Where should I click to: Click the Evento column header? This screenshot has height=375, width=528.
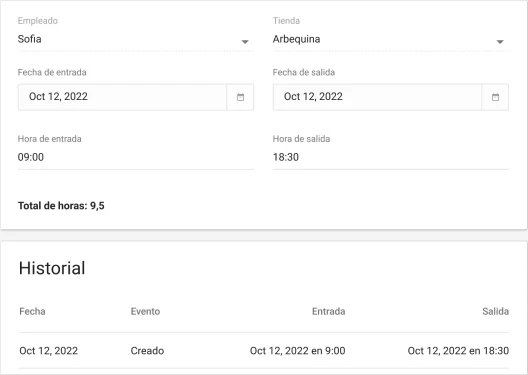[145, 311]
